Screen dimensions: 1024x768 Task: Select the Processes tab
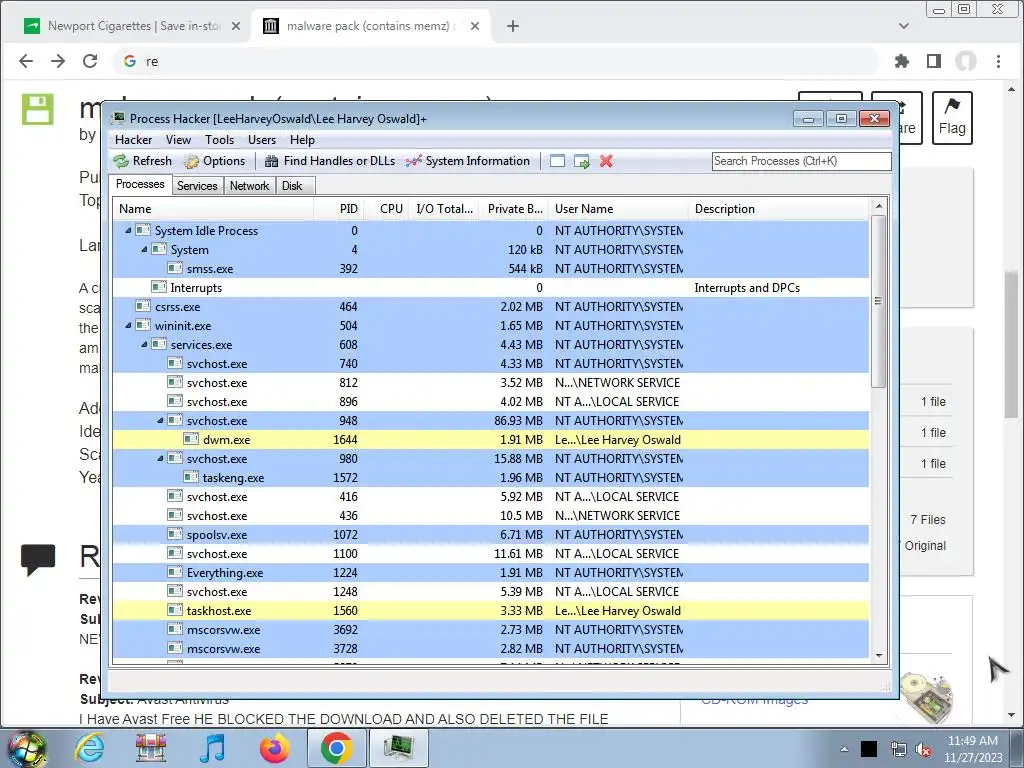tap(140, 184)
